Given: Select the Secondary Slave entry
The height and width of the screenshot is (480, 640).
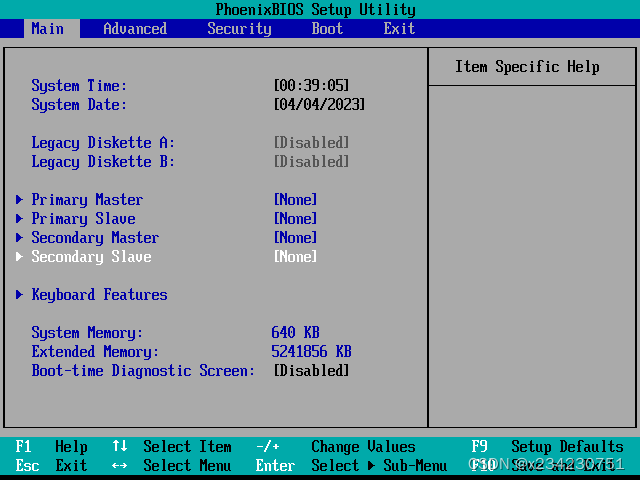Looking at the screenshot, I should [x=91, y=256].
